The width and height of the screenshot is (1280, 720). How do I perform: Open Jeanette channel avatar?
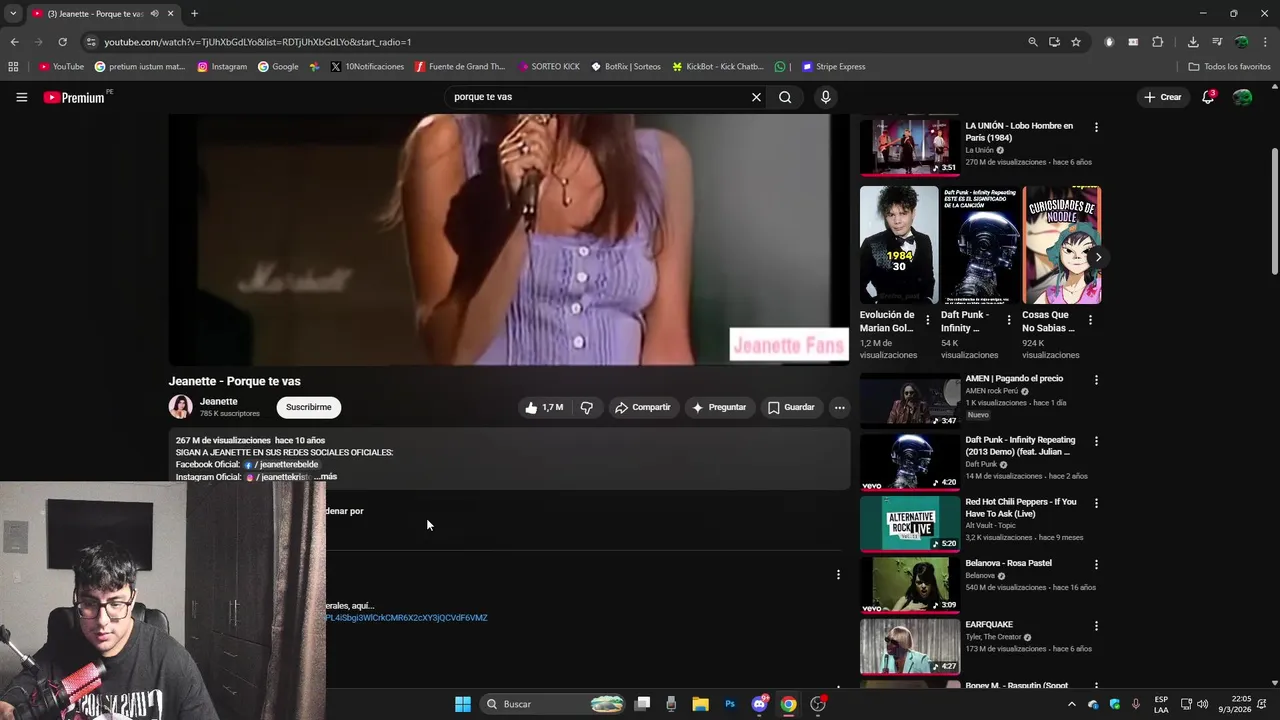tap(180, 406)
